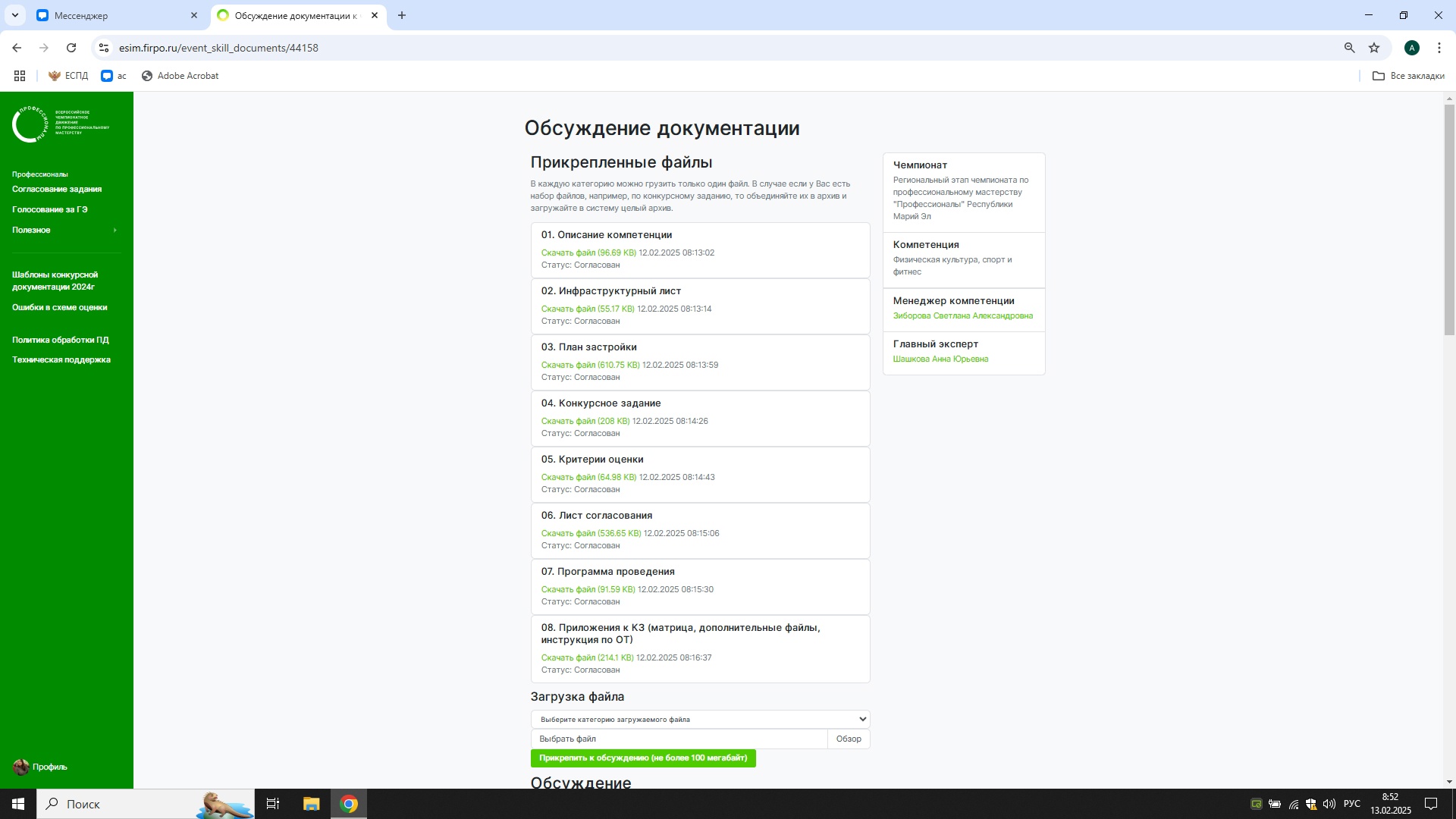Download the Критерии оценки file (64.98 KB)
Image resolution: width=1456 pixels, height=819 pixels.
(588, 477)
